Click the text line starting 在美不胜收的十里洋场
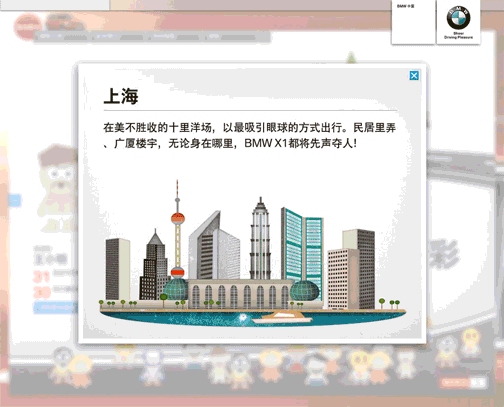 [249, 127]
